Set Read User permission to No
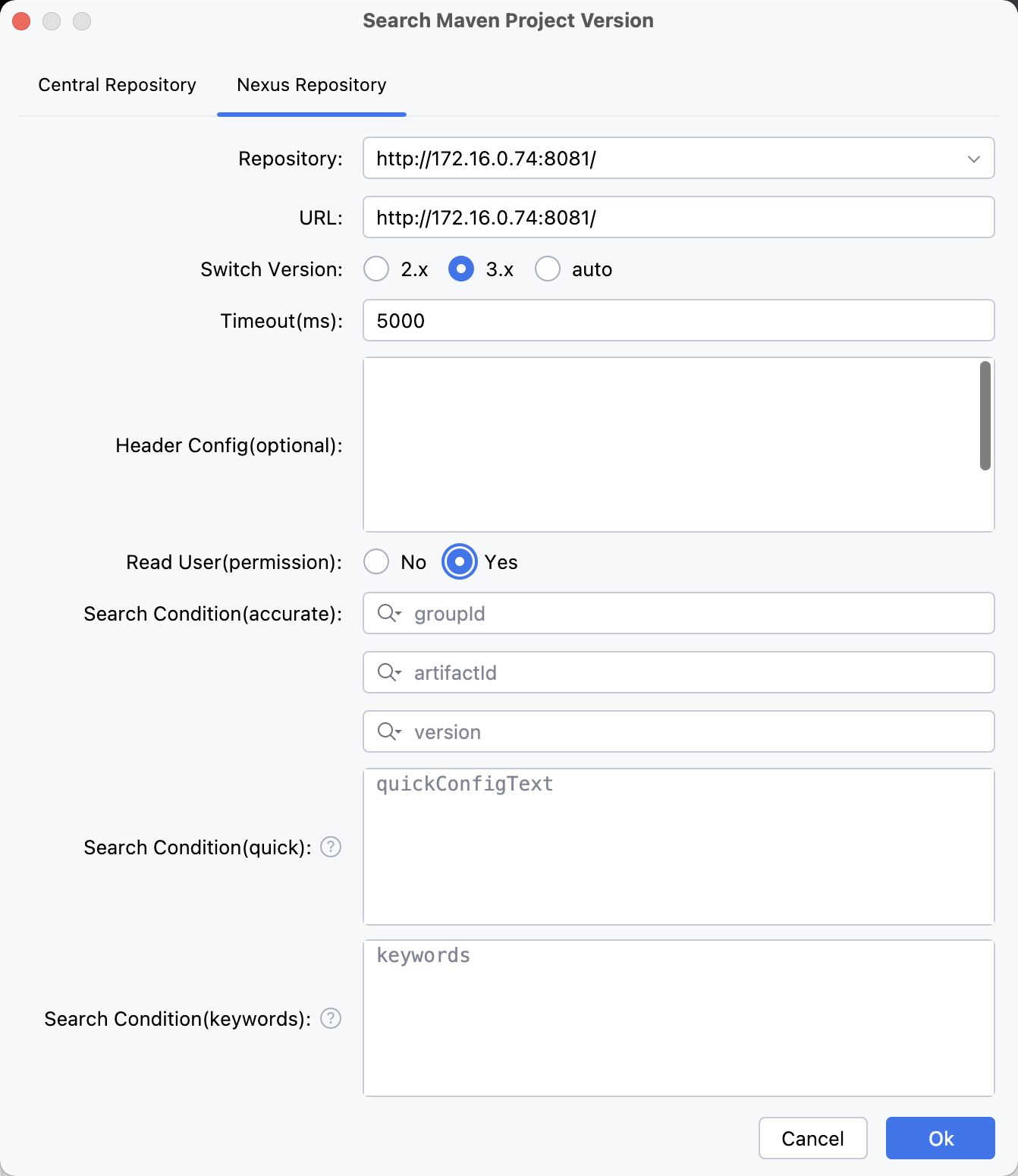 [x=376, y=562]
